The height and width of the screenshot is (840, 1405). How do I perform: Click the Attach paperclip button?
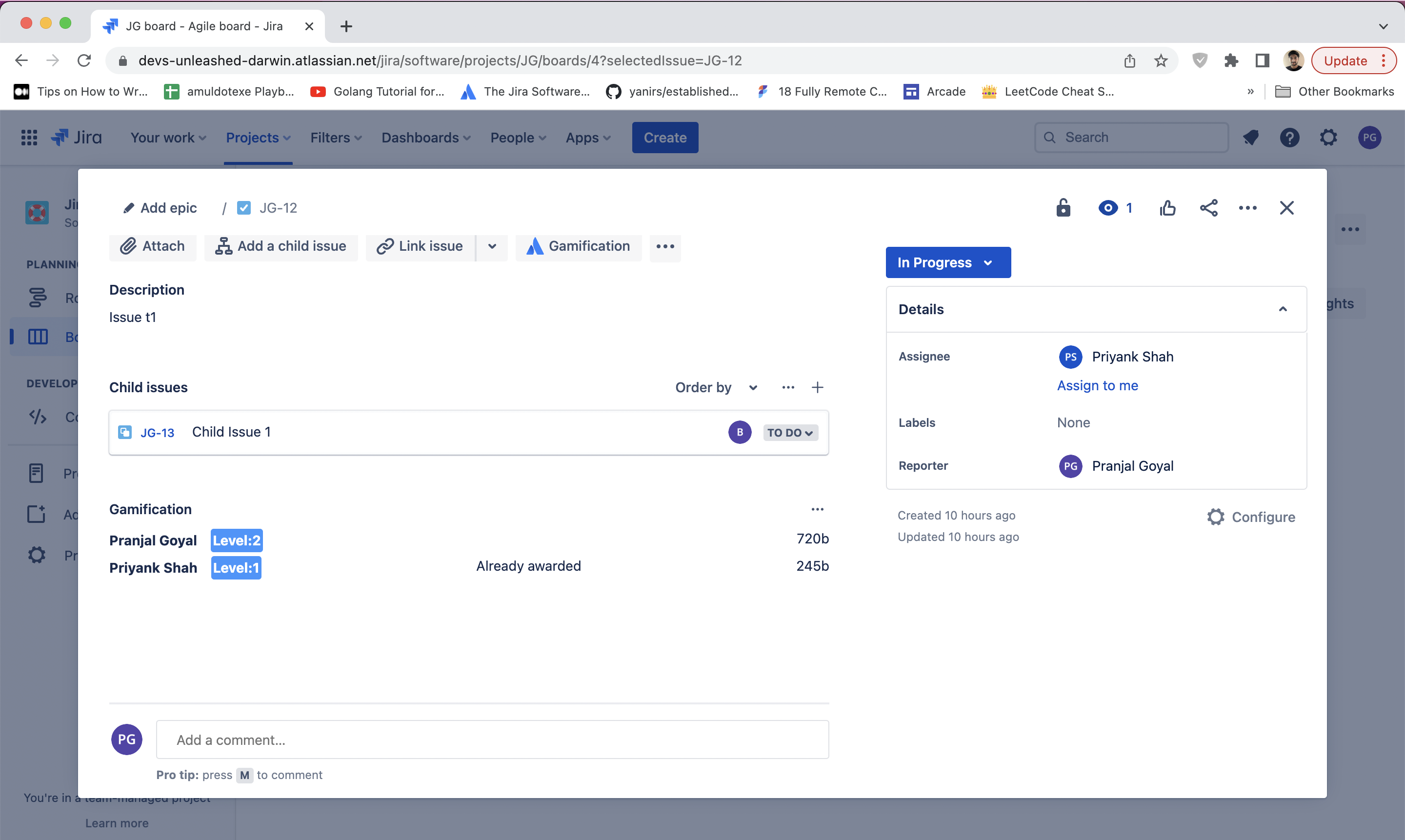coord(152,246)
